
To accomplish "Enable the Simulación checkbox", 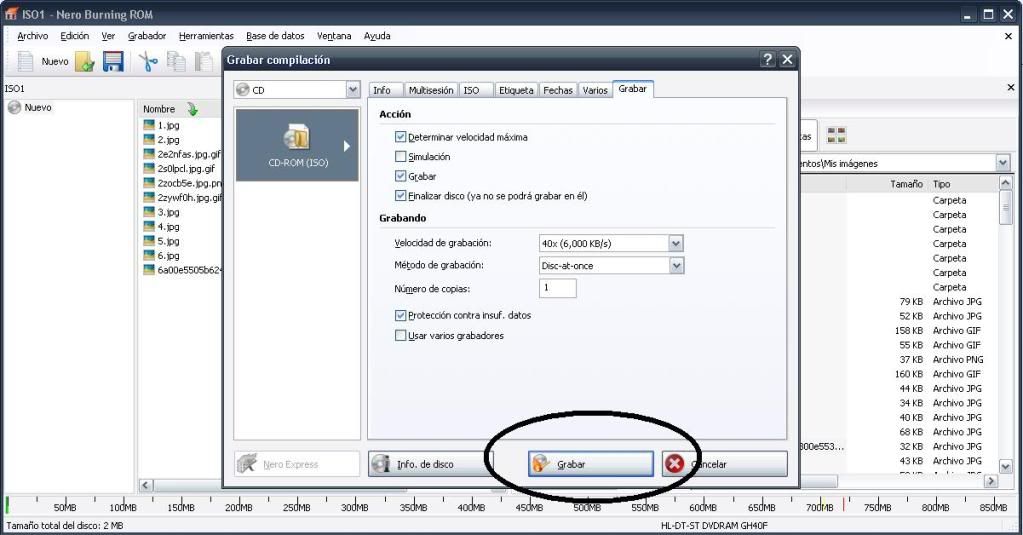I will coord(401,157).
